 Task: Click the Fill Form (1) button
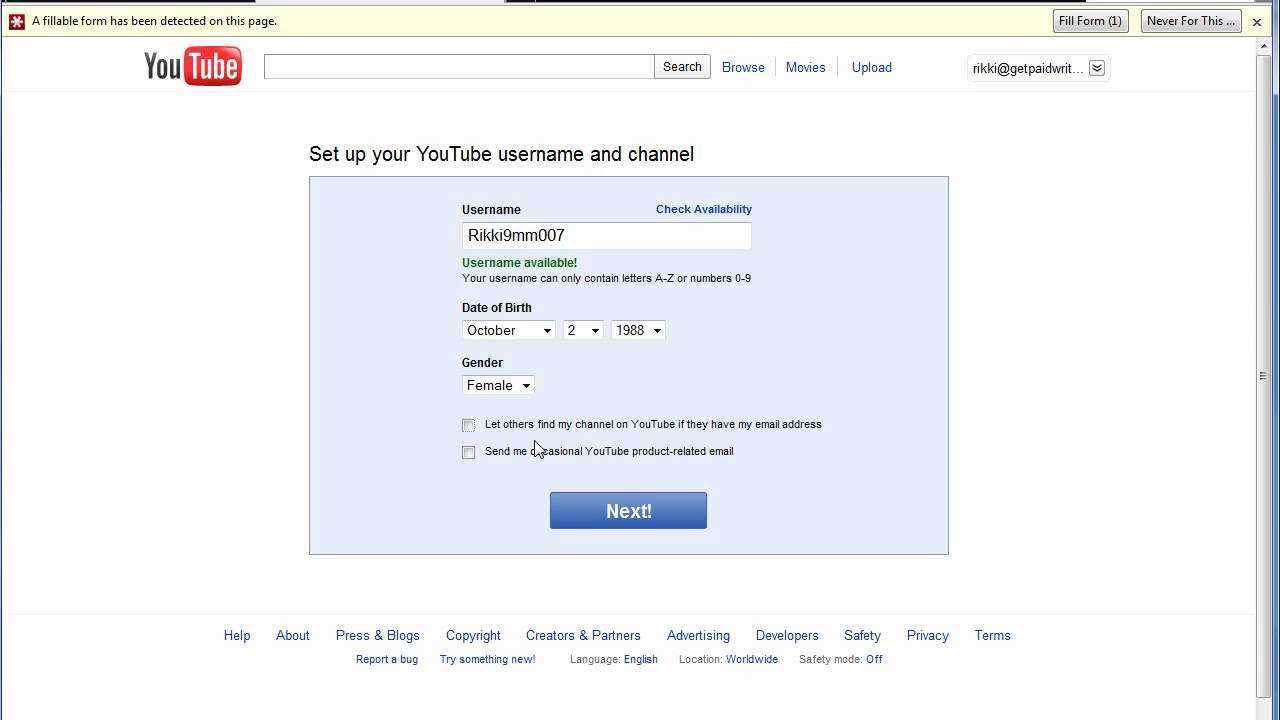pyautogui.click(x=1090, y=21)
